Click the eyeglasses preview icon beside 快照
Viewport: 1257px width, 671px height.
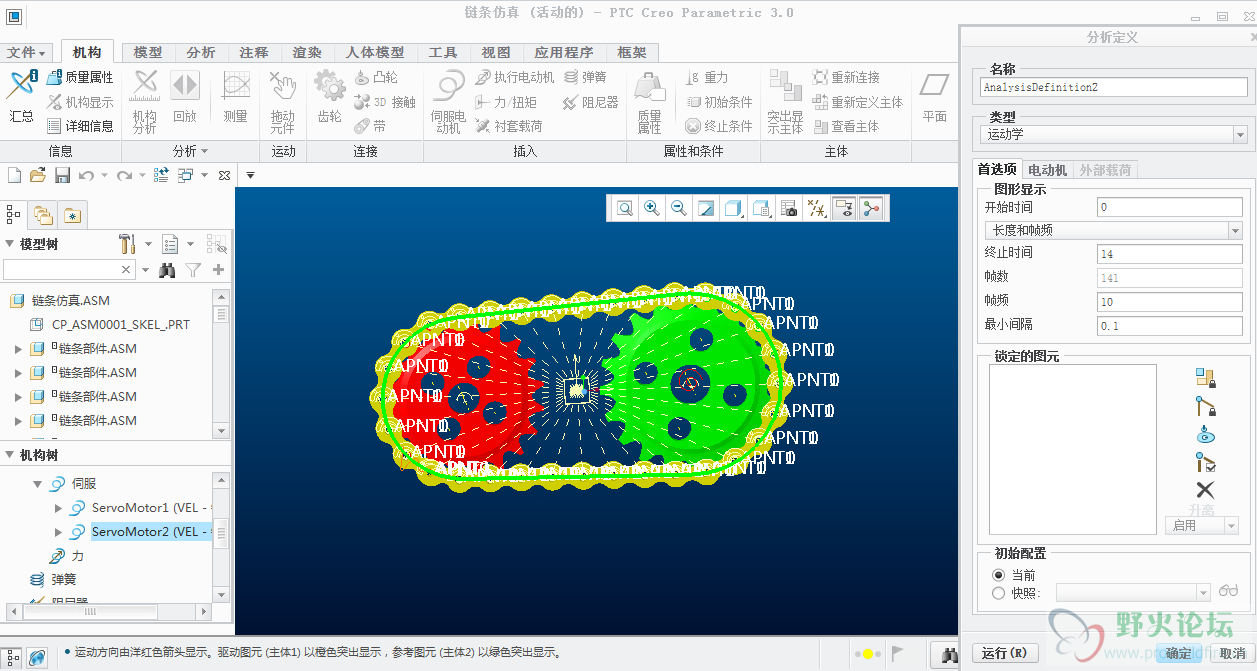tap(1229, 592)
